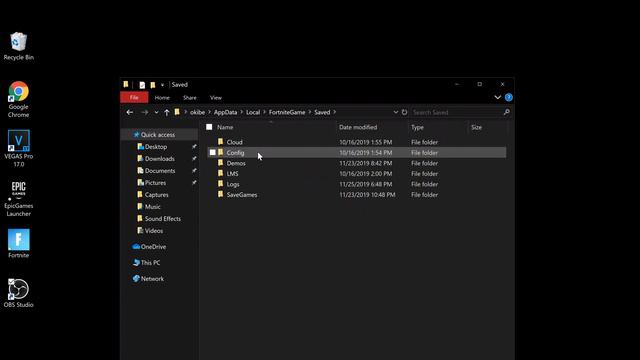640x360 pixels.
Task: Expand the chevron after Local in path
Action: pyautogui.click(x=264, y=112)
